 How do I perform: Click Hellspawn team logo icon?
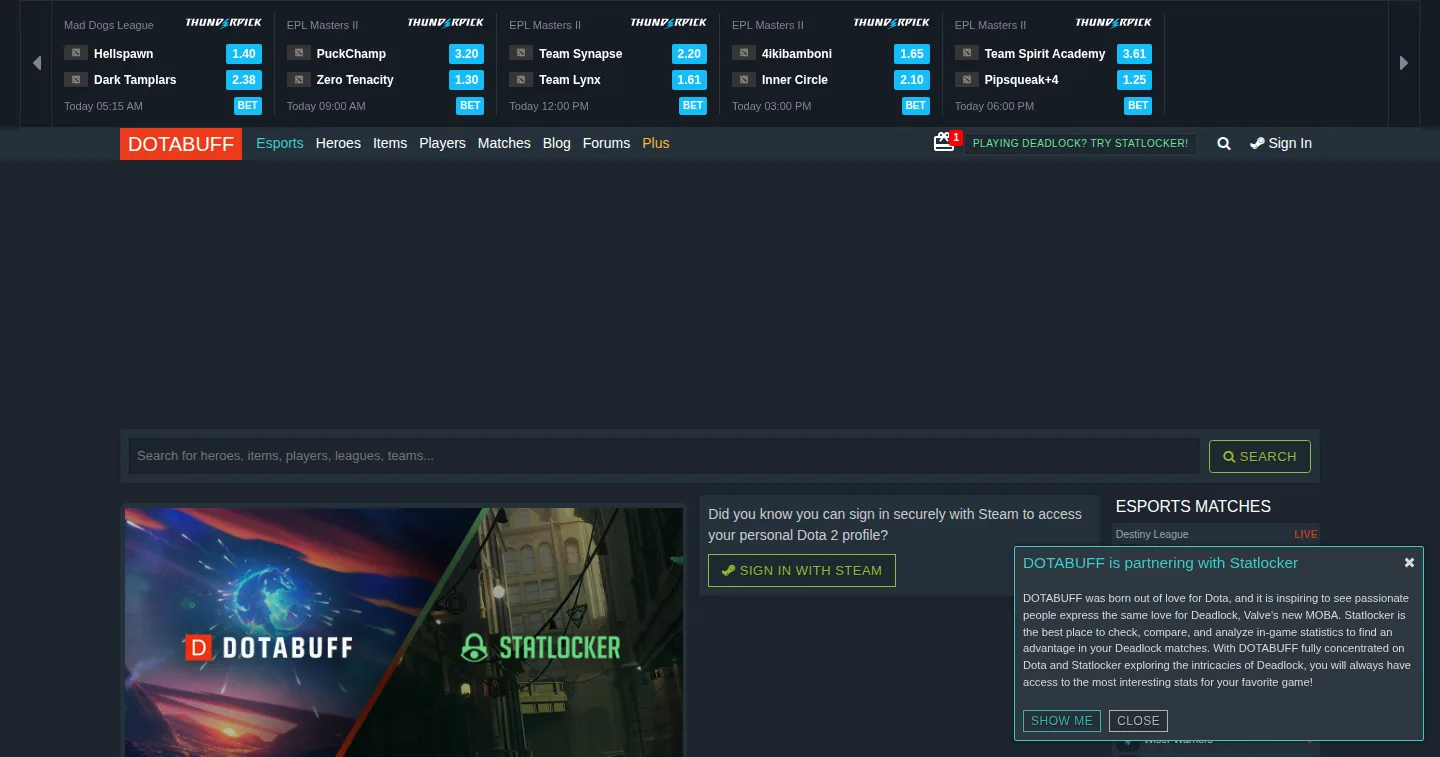point(76,53)
